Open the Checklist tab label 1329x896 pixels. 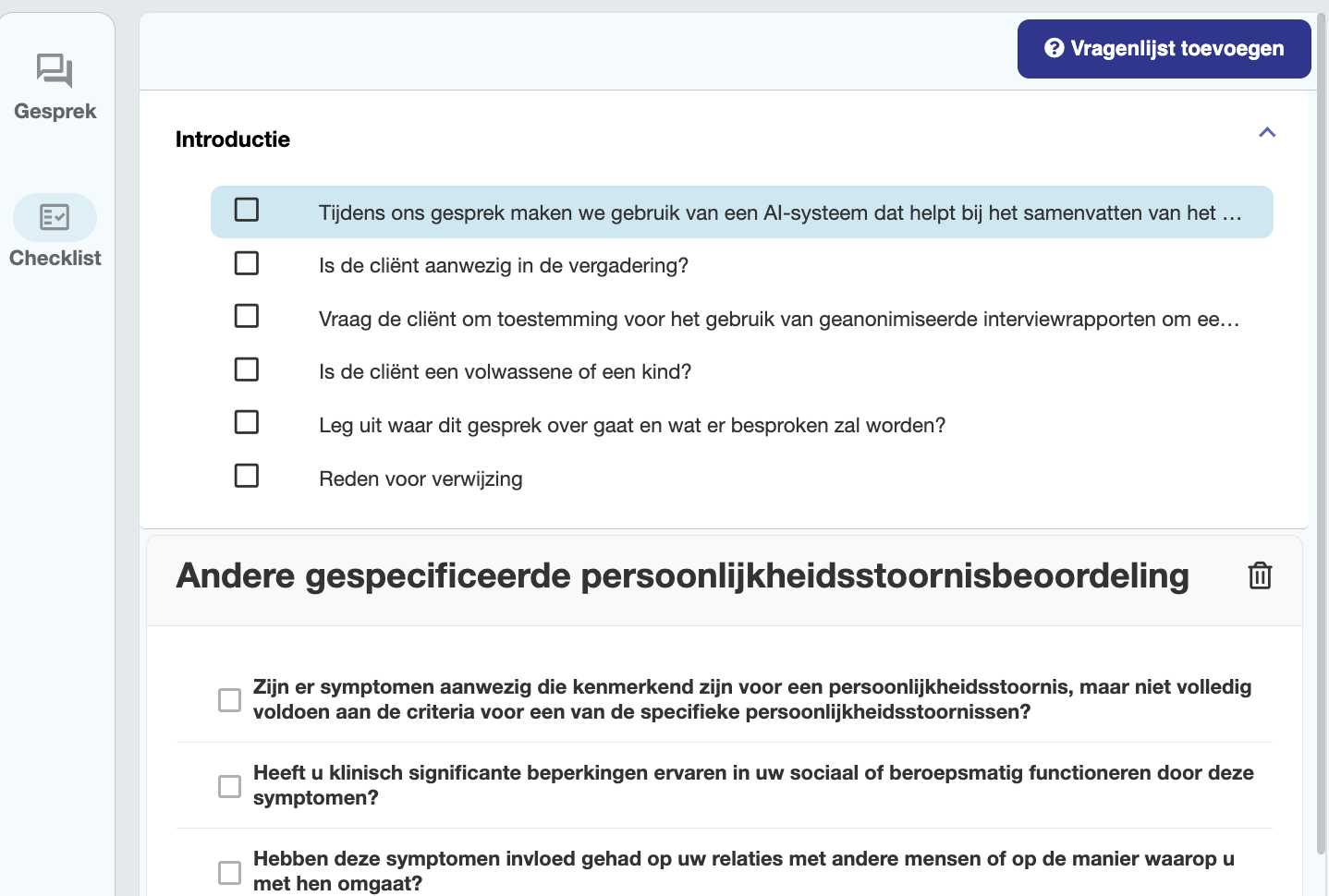[55, 259]
